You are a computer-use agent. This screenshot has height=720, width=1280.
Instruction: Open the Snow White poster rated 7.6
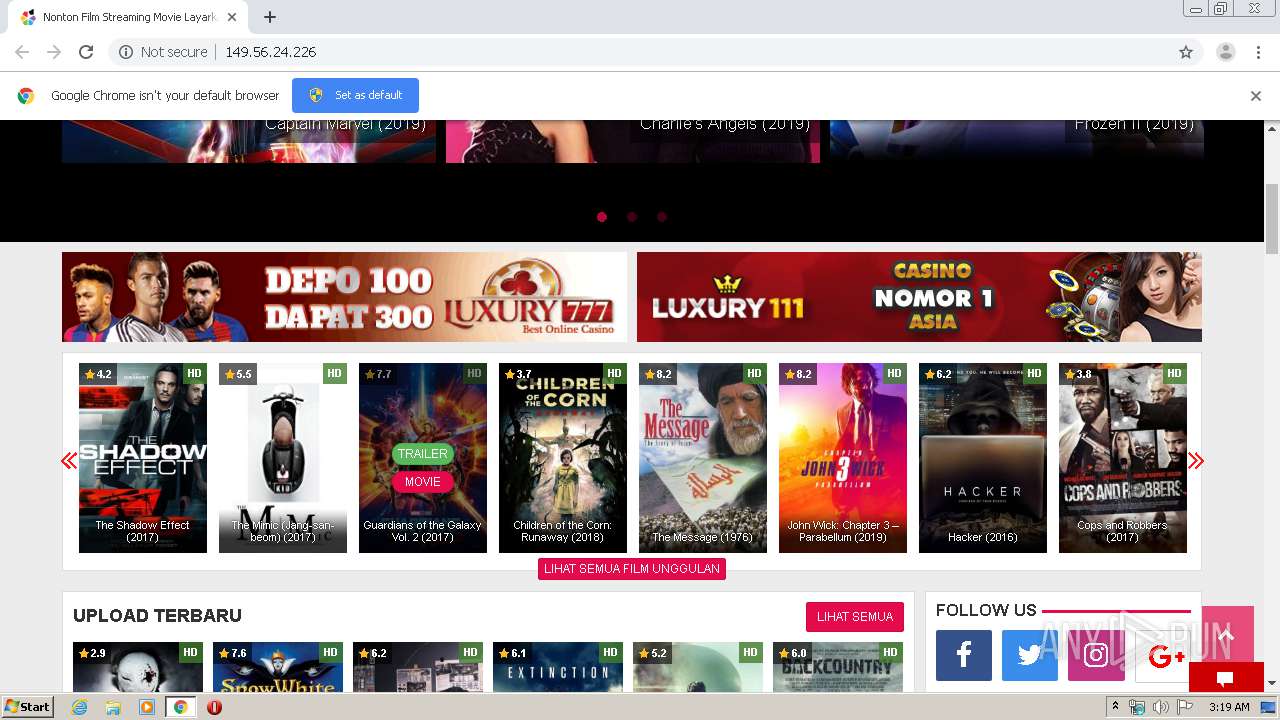click(x=278, y=667)
